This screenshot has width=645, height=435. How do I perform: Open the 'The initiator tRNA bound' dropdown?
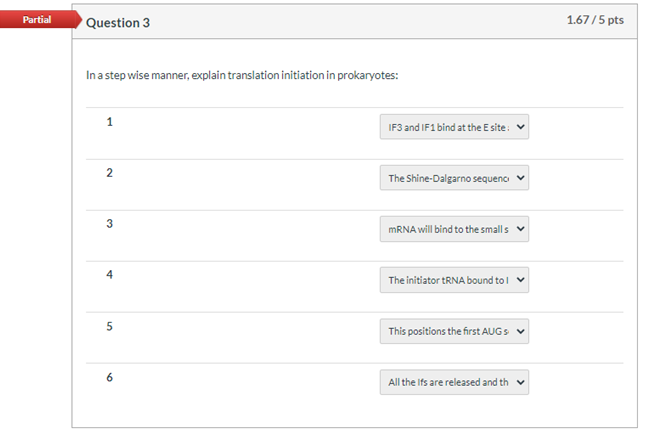(454, 281)
